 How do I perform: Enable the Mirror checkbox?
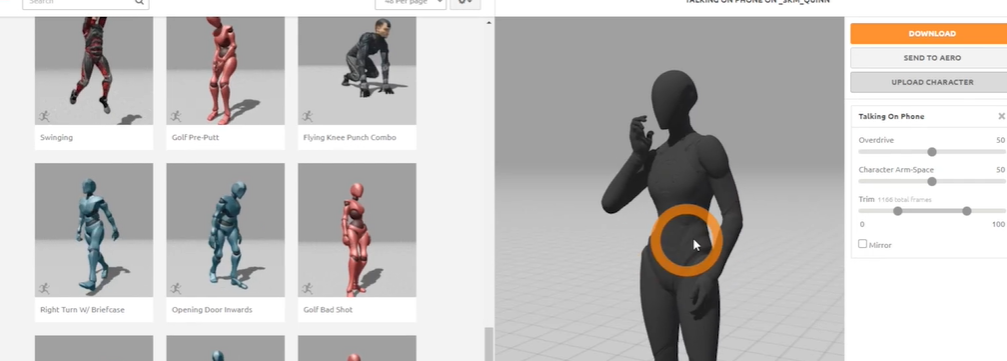pyautogui.click(x=863, y=244)
